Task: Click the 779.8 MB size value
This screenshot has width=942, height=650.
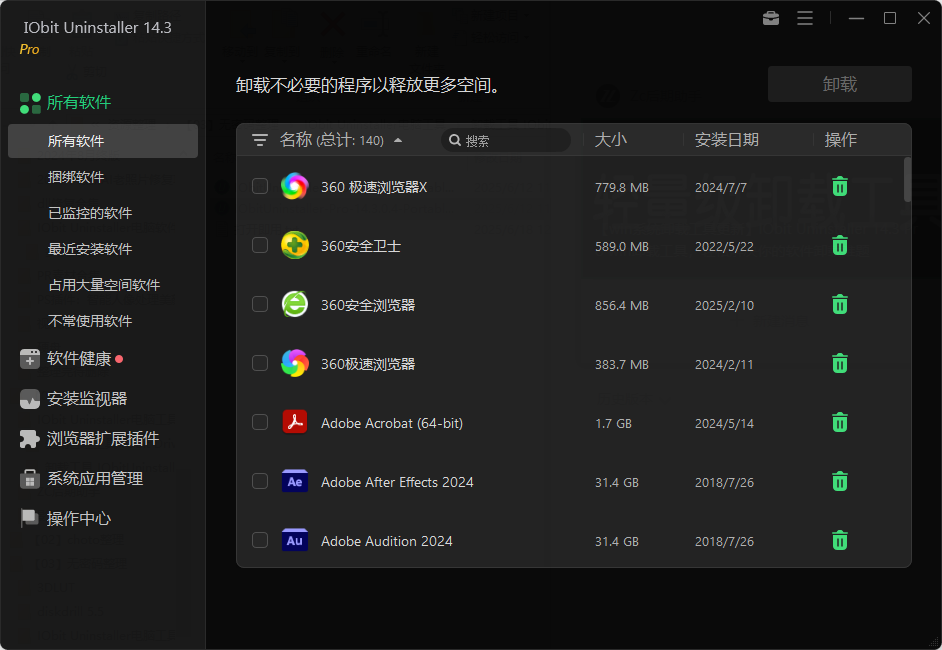Action: 621,187
